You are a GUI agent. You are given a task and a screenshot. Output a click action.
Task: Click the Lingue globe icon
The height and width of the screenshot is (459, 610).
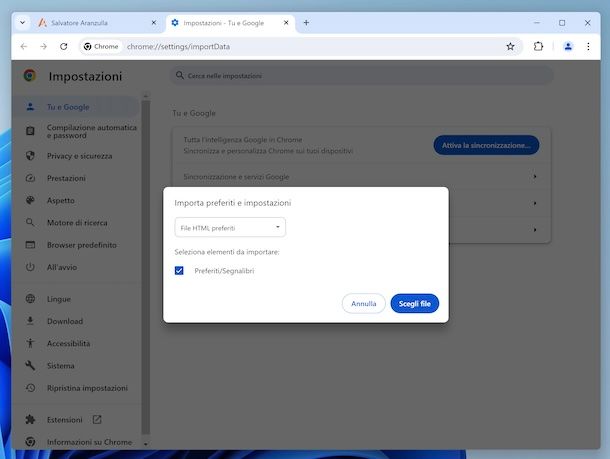(x=30, y=299)
